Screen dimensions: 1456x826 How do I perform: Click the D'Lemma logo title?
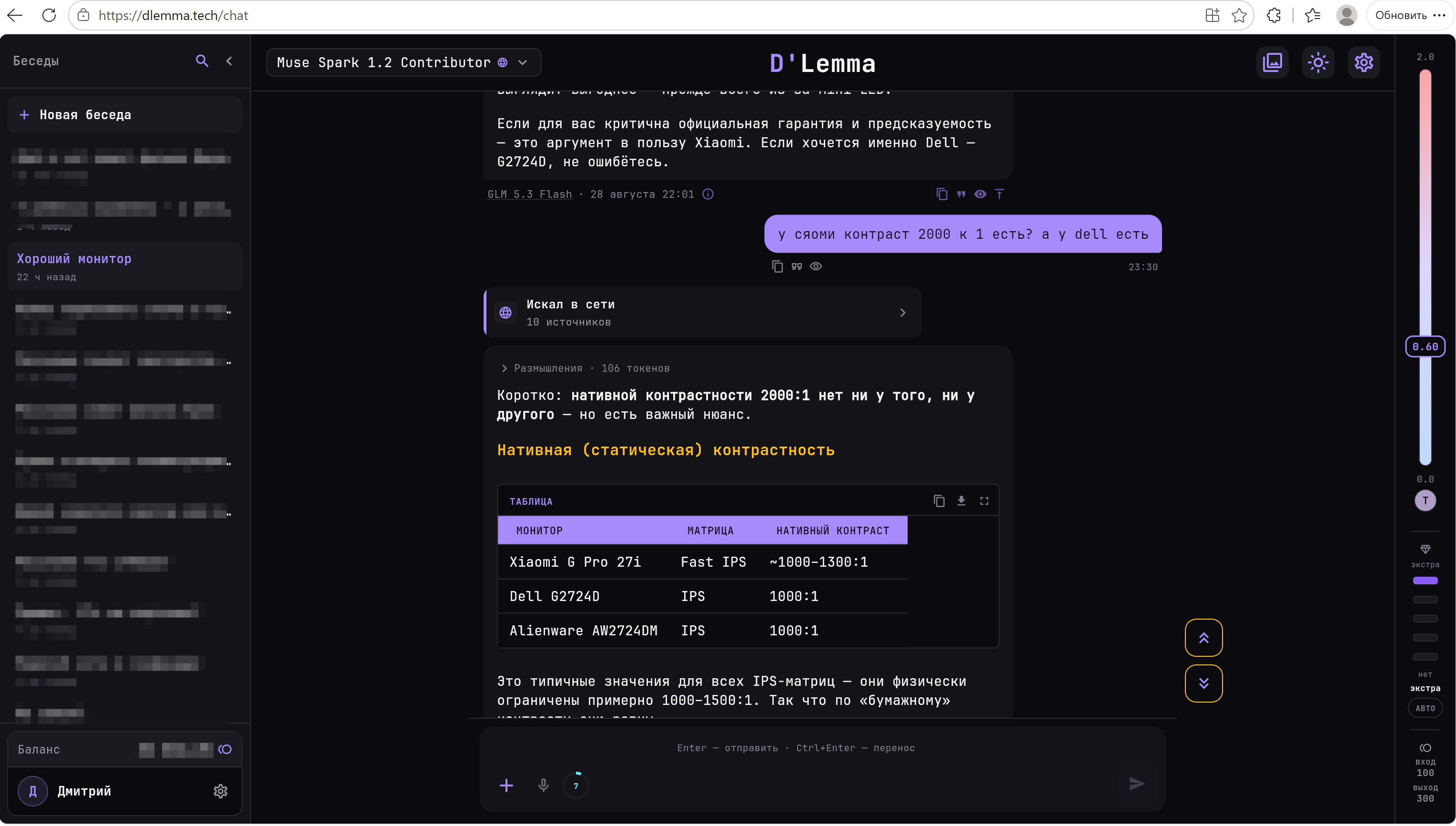click(x=822, y=63)
